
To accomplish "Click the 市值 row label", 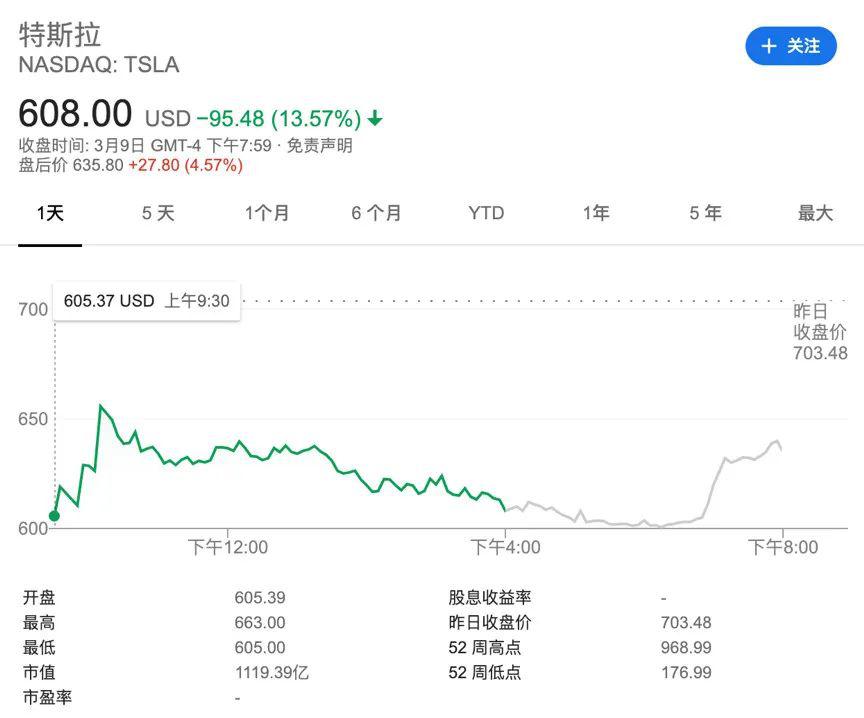I will [x=39, y=672].
